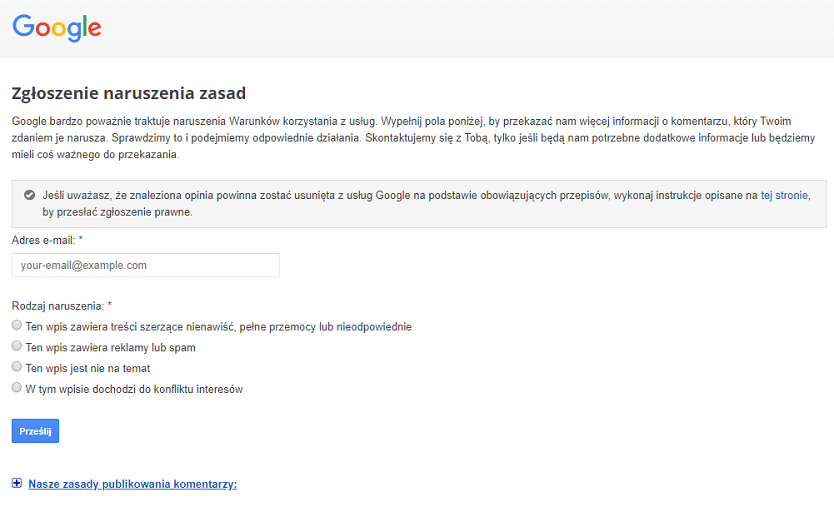
Task: Click the 'Adres e-mail:' label
Action: [44, 240]
